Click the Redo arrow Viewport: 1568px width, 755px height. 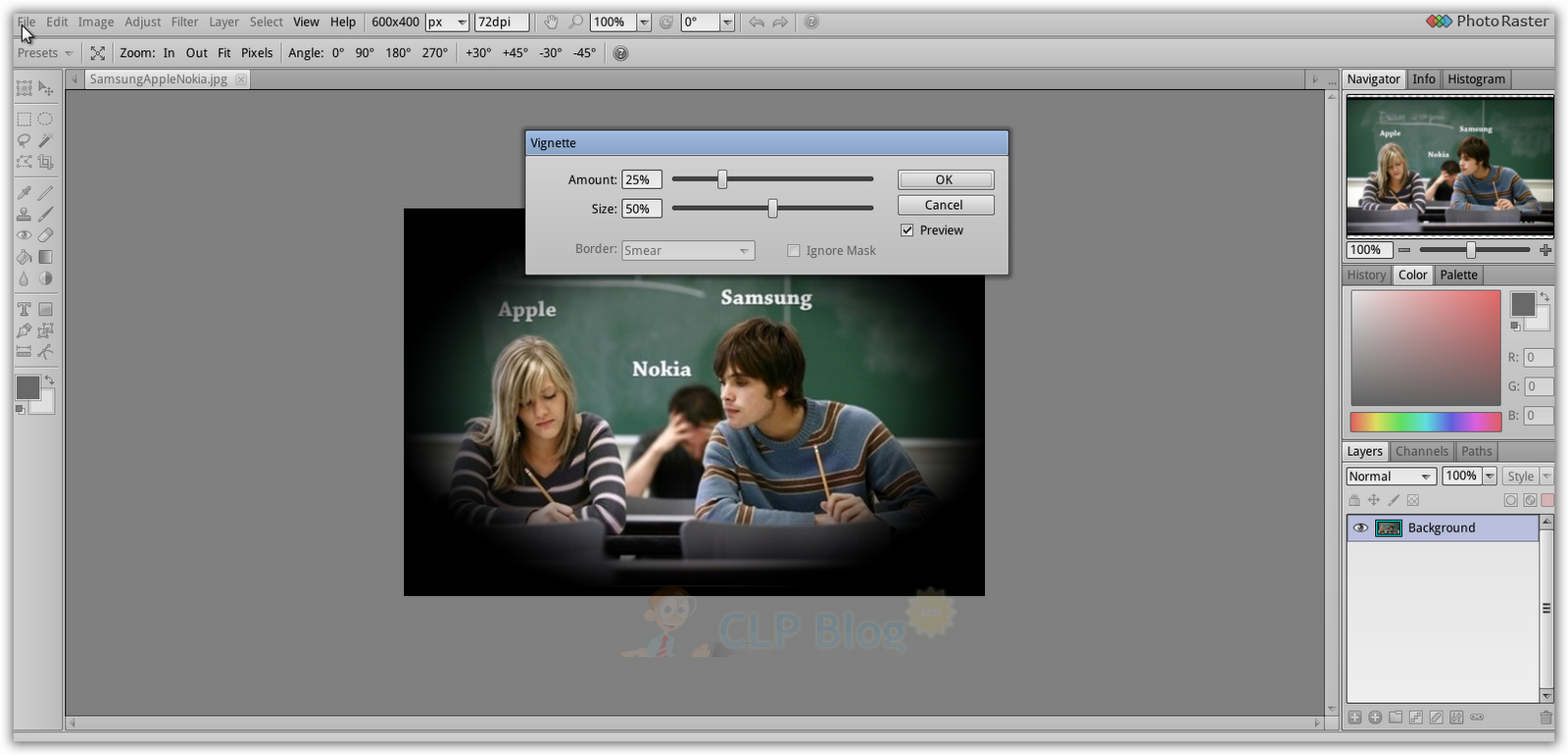pos(780,22)
